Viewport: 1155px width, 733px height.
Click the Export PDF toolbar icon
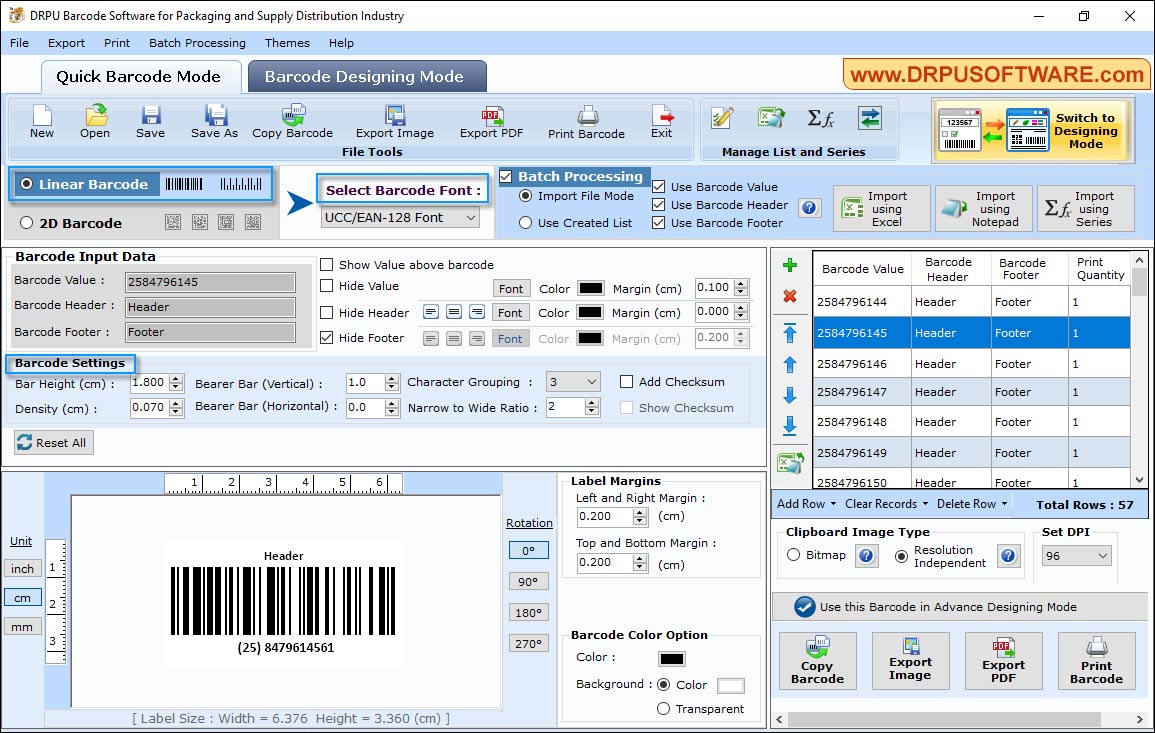pyautogui.click(x=491, y=120)
